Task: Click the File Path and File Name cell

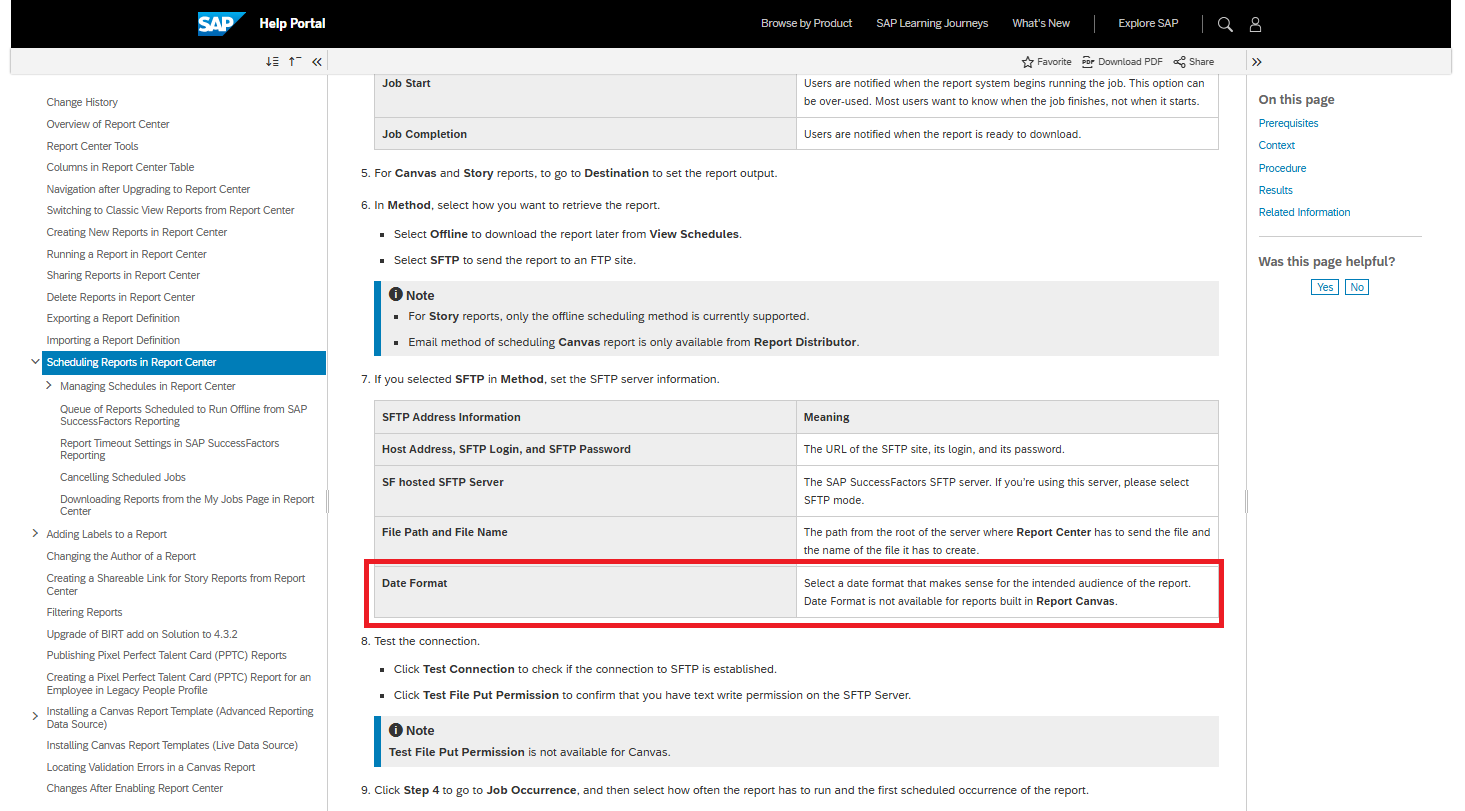Action: tap(585, 541)
